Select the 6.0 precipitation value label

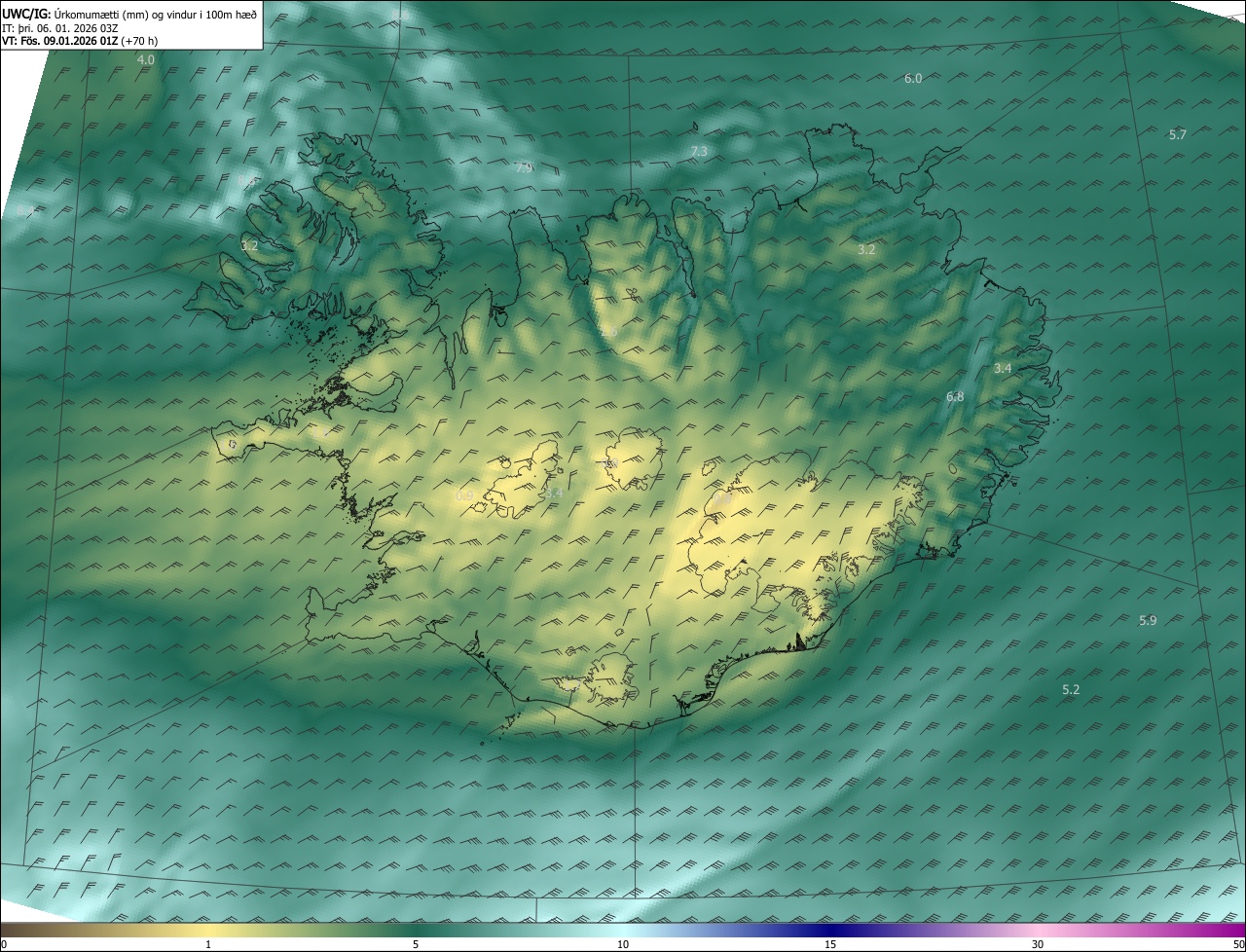913,78
